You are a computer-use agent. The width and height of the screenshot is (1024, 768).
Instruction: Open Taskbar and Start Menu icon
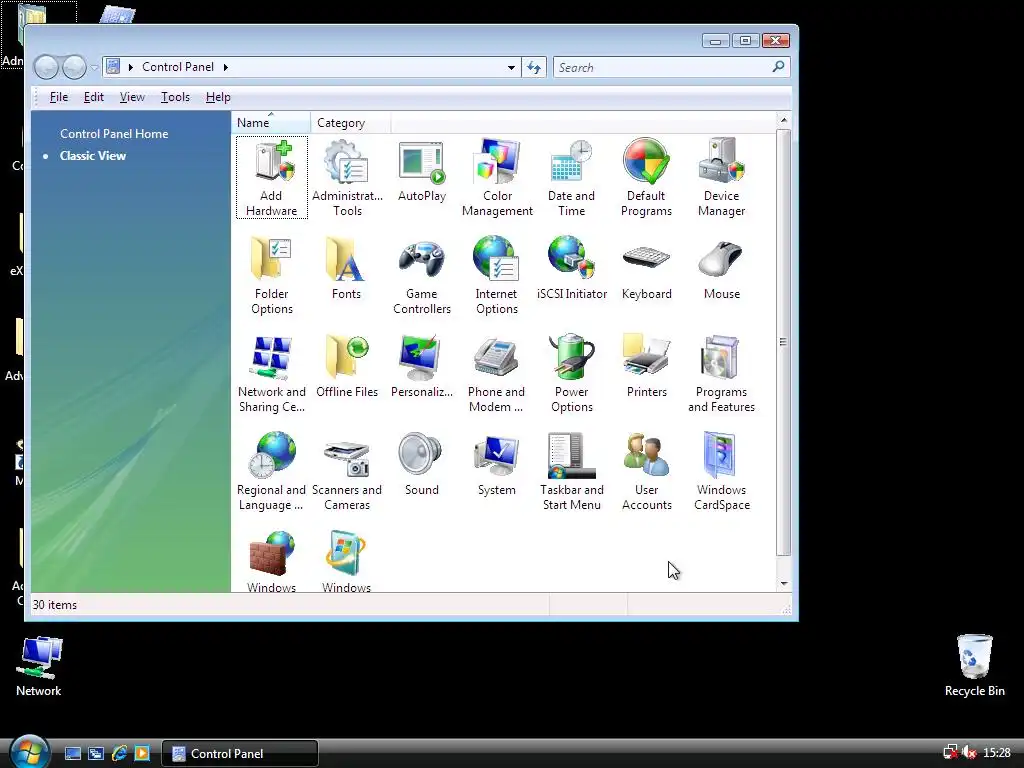(x=571, y=471)
